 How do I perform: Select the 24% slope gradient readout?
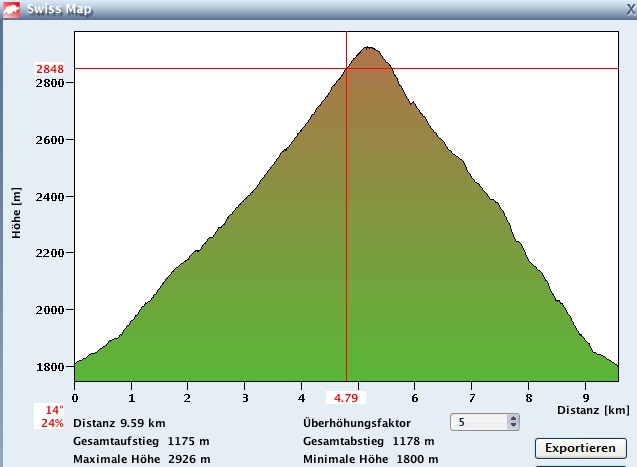pos(53,423)
